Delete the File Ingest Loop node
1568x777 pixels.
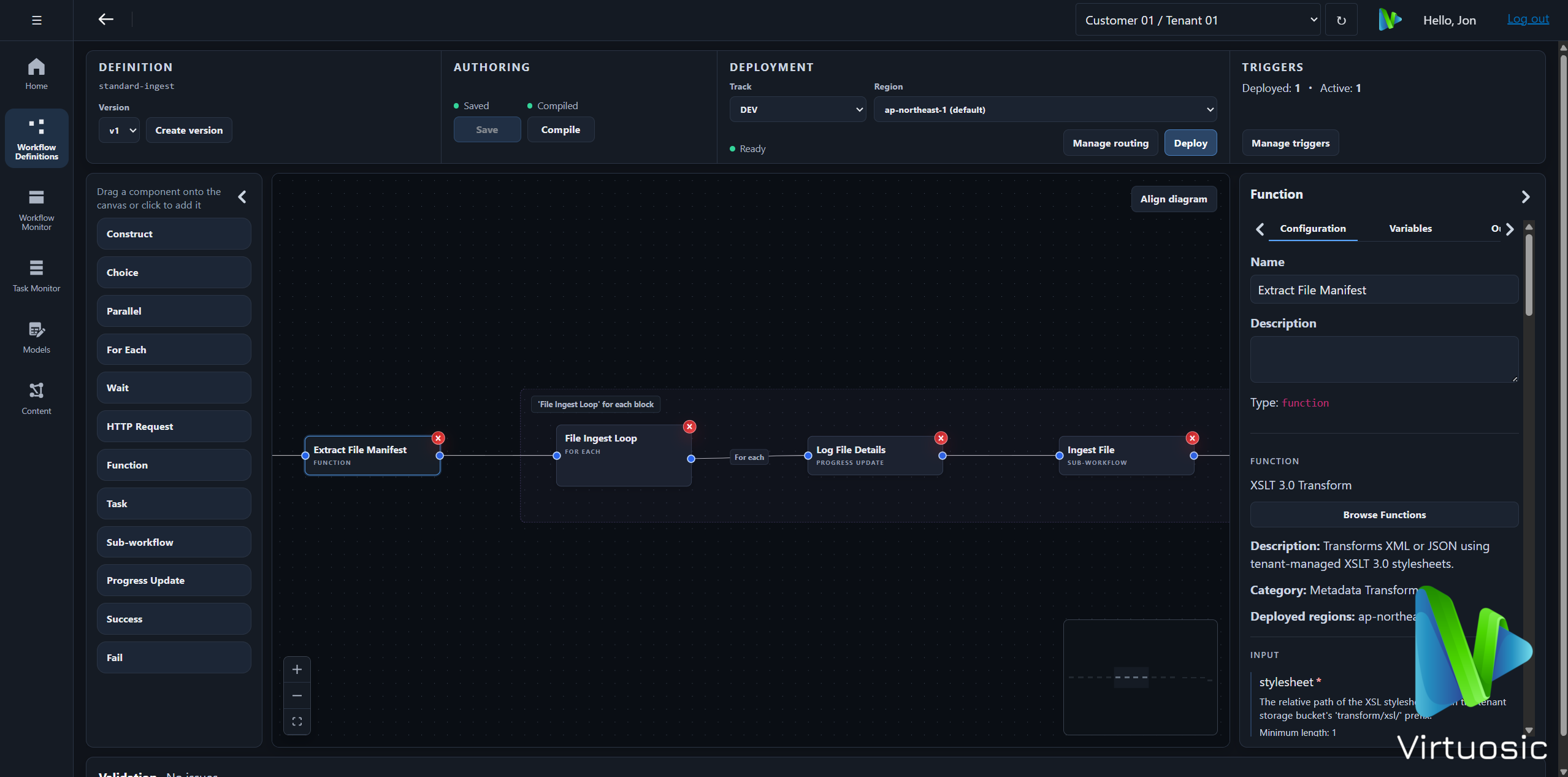(689, 427)
